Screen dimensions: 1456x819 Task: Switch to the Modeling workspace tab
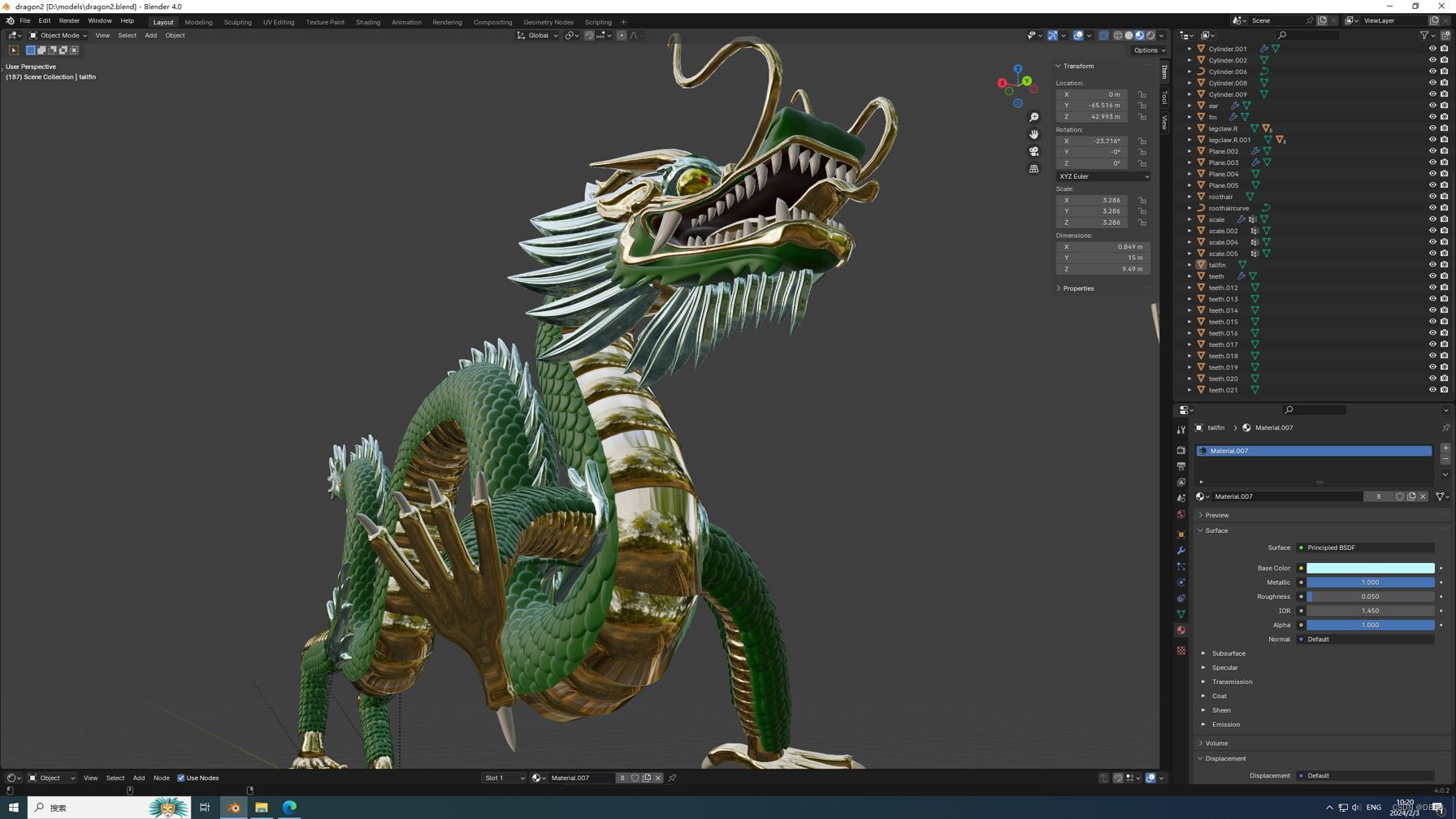[x=198, y=22]
